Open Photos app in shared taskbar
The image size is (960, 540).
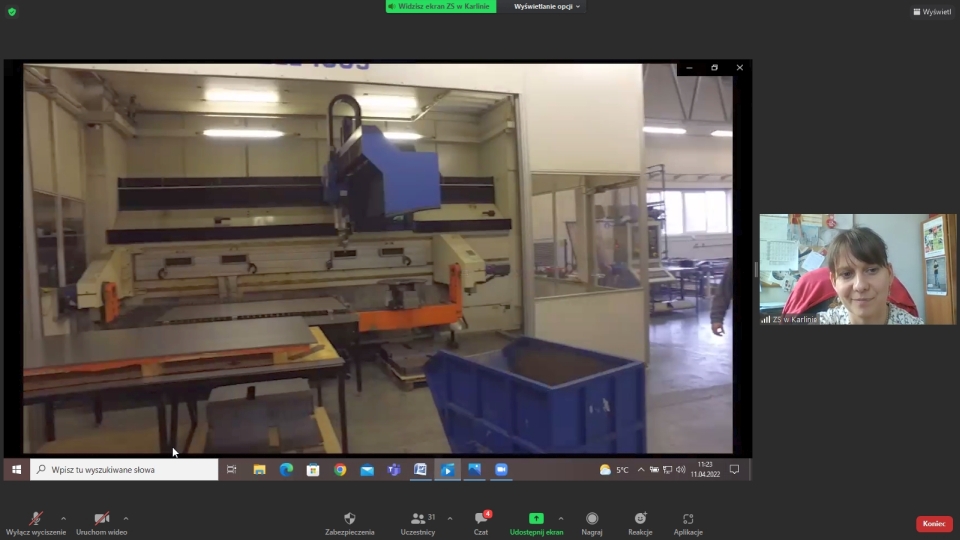tap(474, 470)
